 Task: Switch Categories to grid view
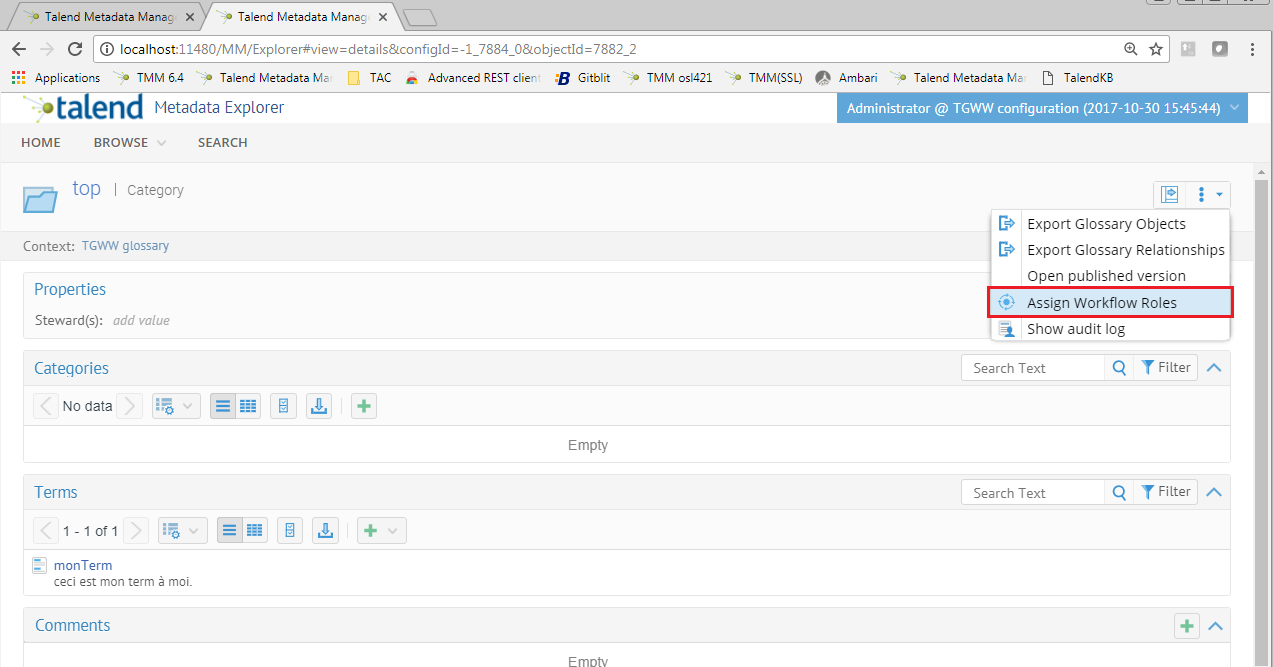pyautogui.click(x=248, y=406)
